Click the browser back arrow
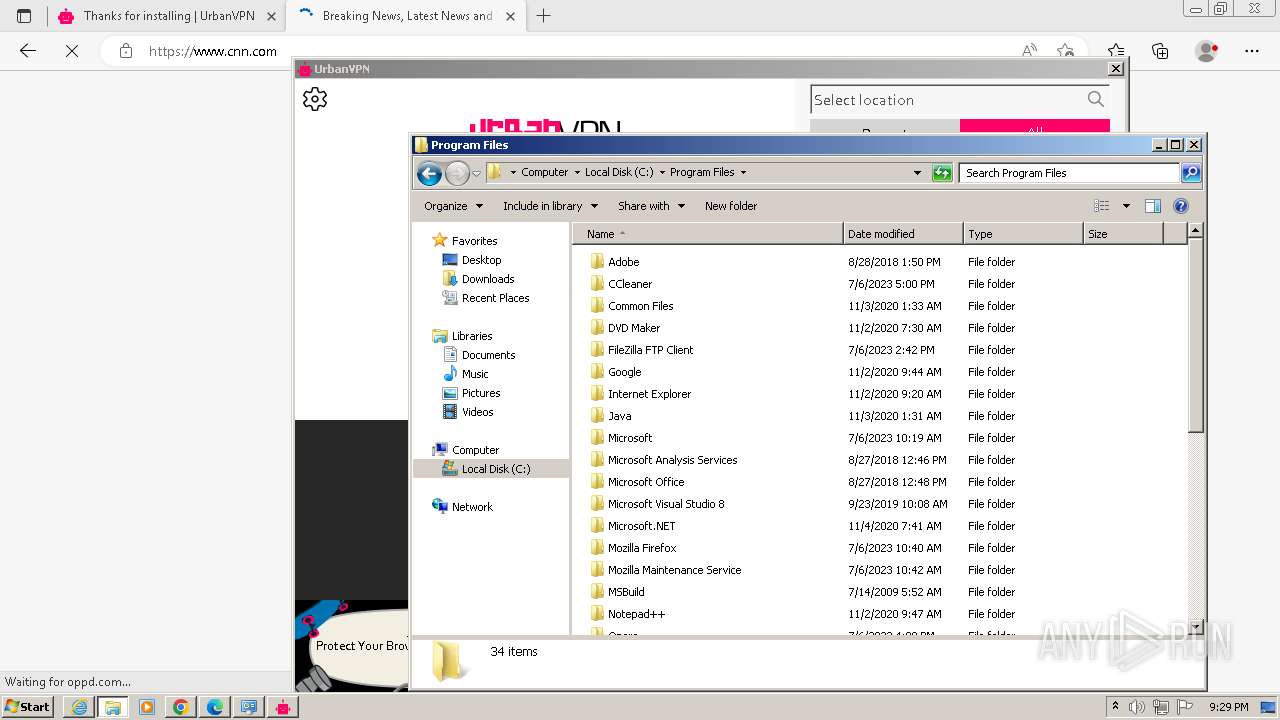 28,51
